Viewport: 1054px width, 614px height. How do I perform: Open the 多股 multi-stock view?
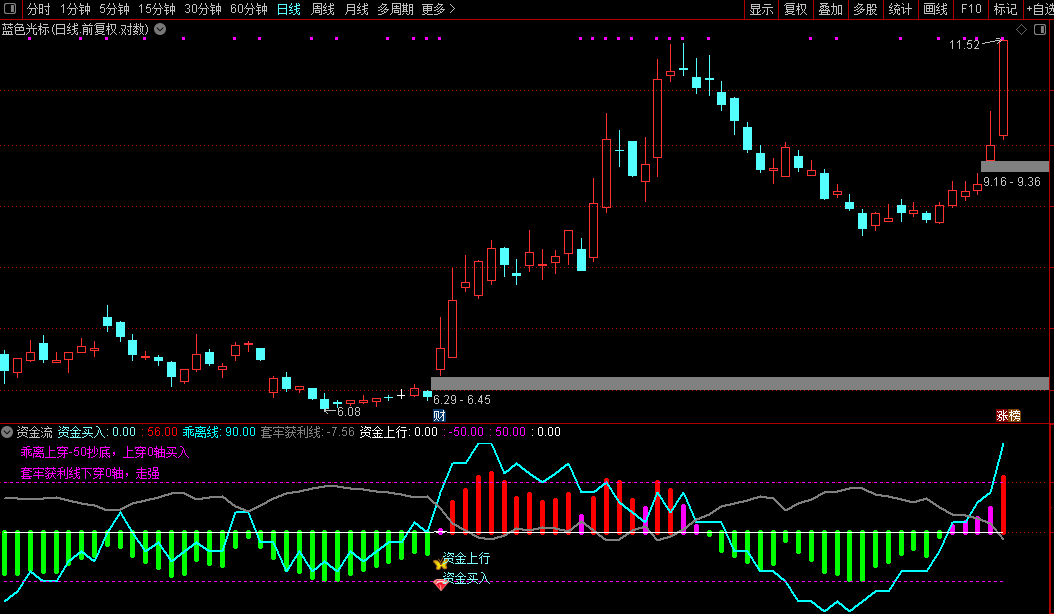[x=866, y=9]
